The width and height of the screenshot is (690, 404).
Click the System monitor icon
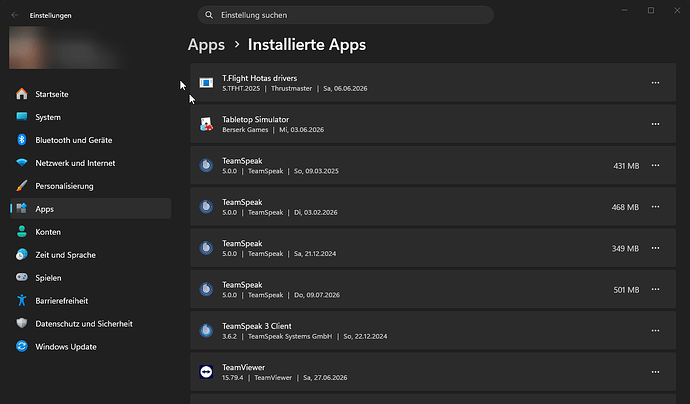[22, 117]
